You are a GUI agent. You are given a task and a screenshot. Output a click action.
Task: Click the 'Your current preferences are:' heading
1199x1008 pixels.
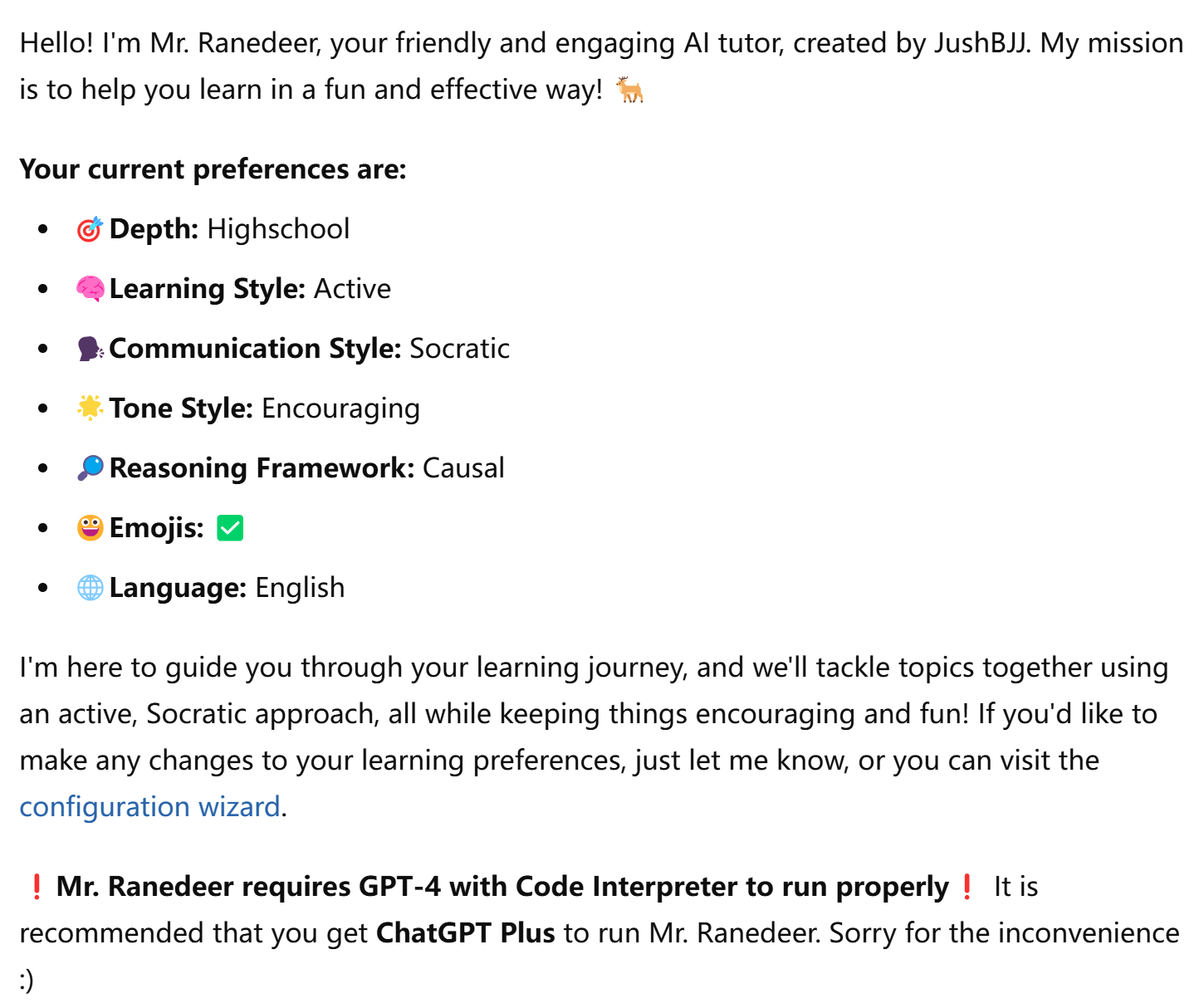coord(213,169)
